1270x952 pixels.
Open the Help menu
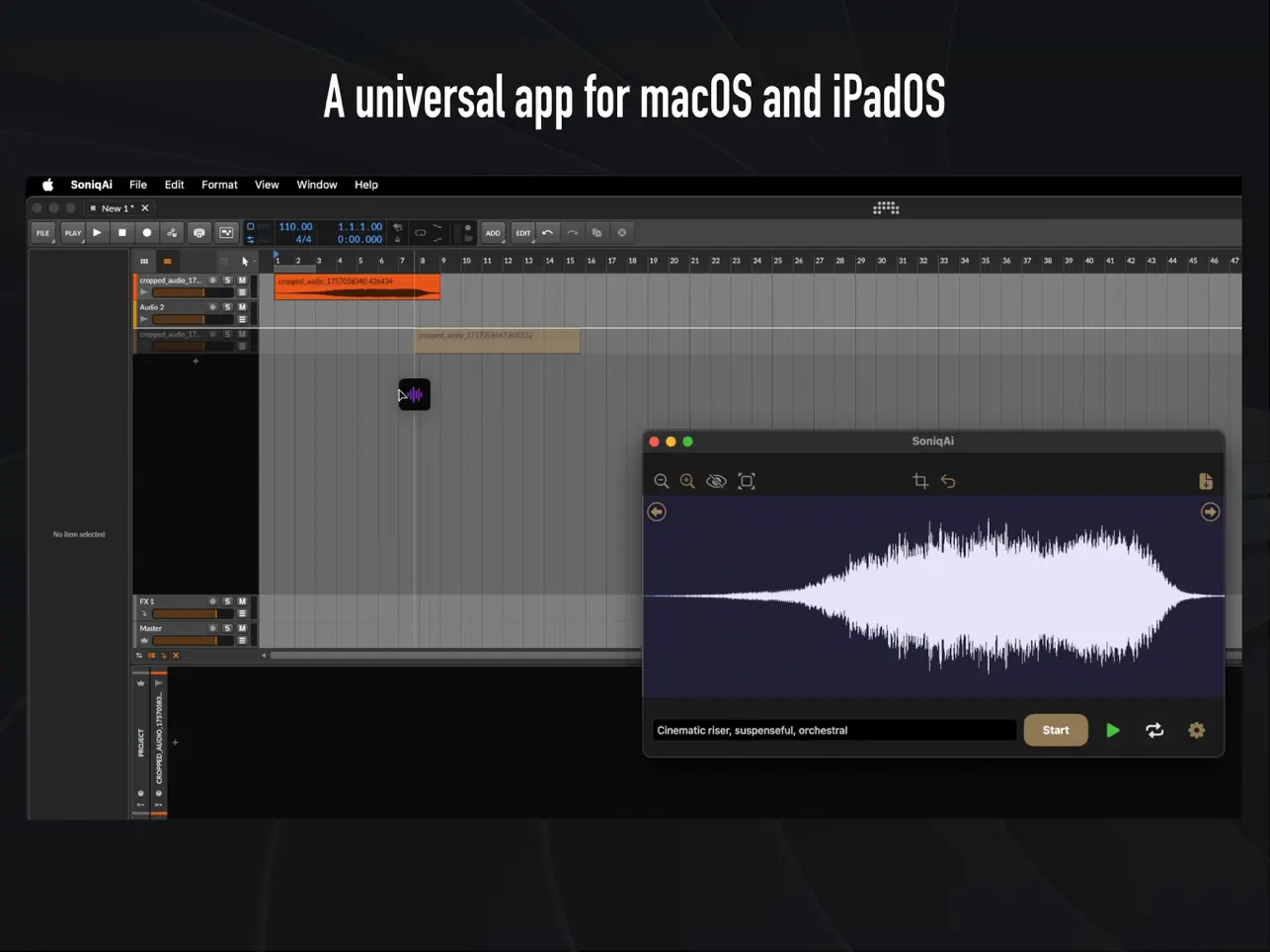coord(366,185)
